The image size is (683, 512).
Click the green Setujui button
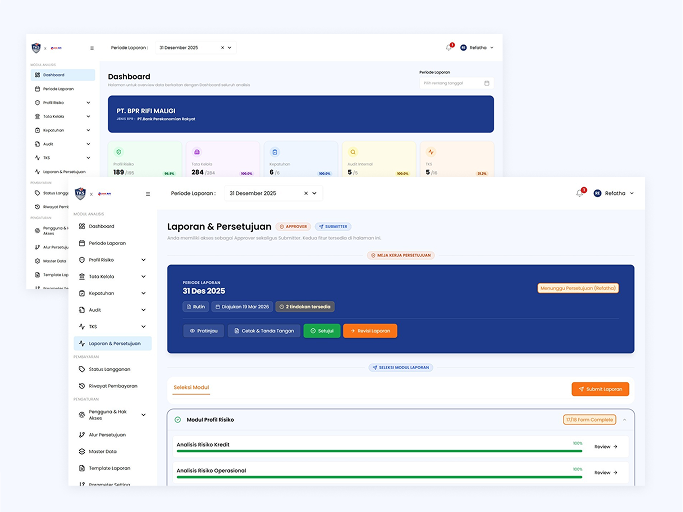[x=321, y=330]
